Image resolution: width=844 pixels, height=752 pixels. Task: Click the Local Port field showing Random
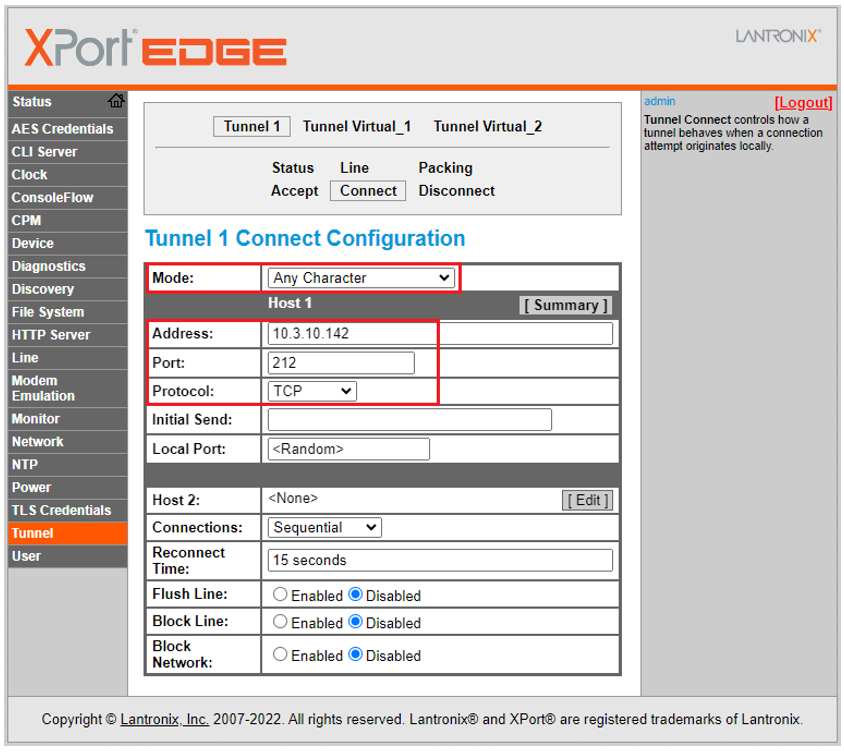coord(349,449)
